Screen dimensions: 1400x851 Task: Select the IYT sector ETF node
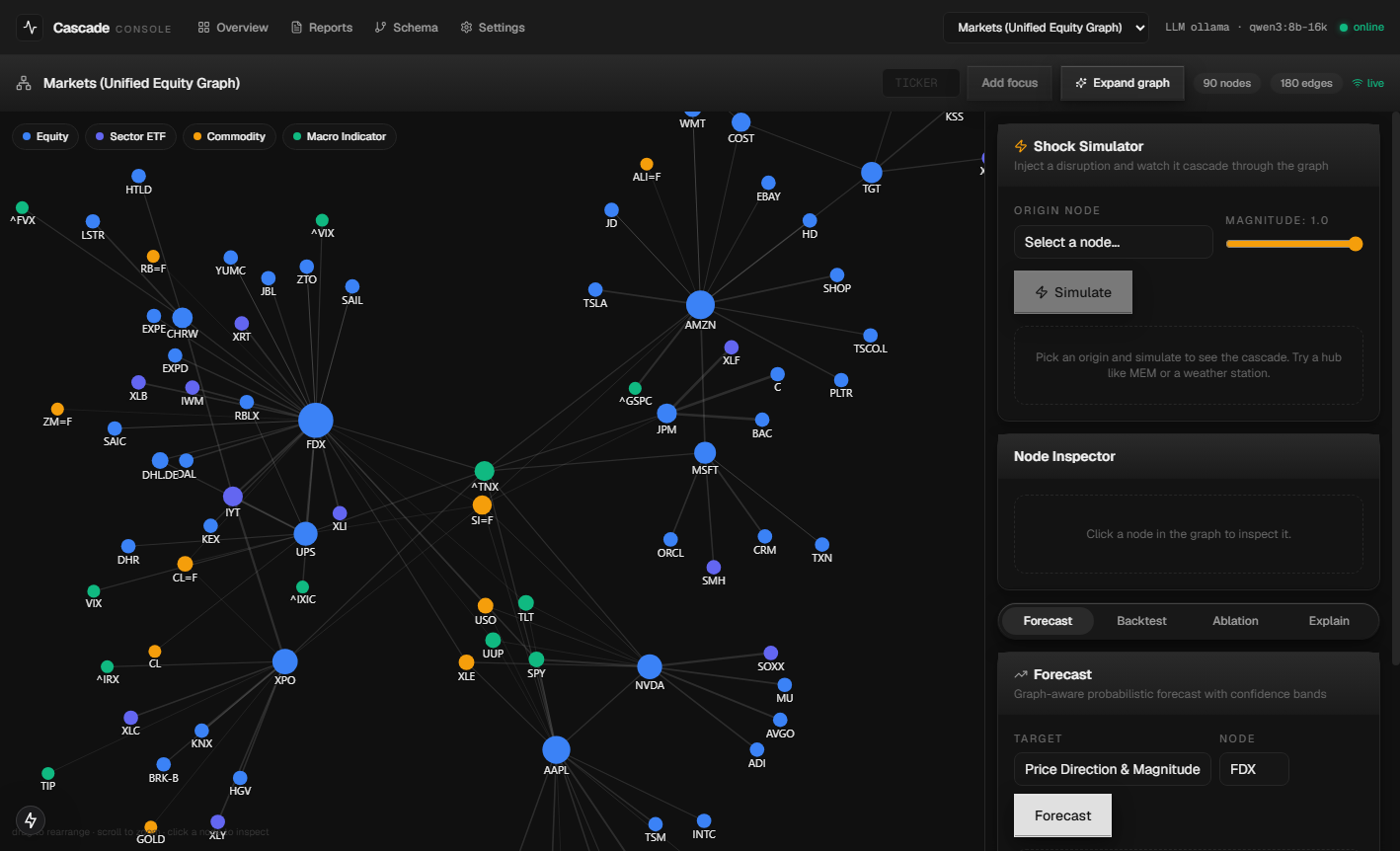[233, 496]
